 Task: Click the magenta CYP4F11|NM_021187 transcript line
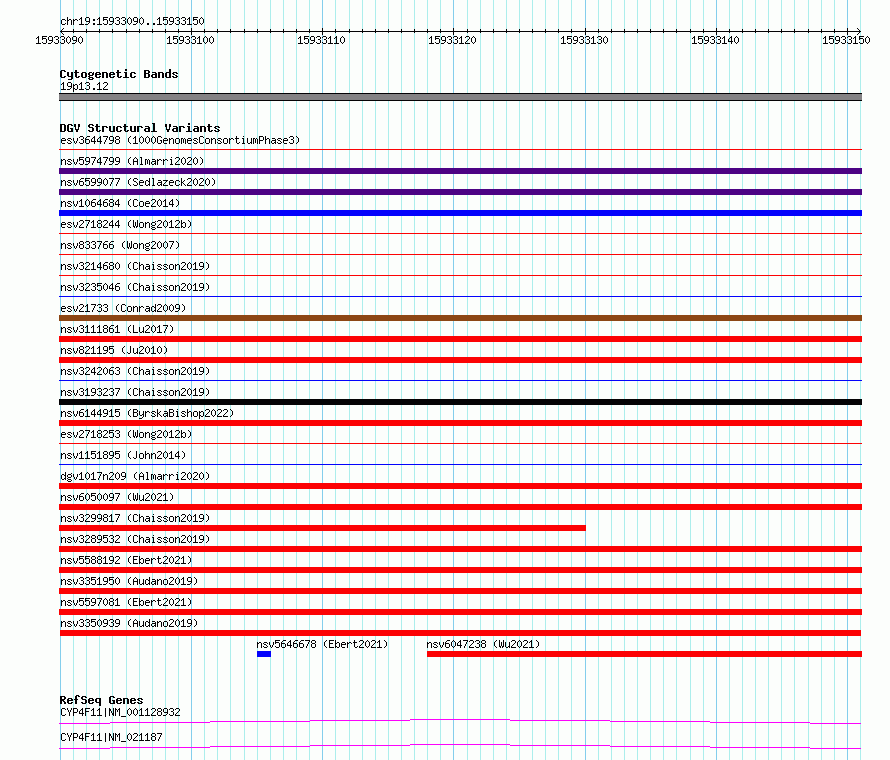(461, 746)
